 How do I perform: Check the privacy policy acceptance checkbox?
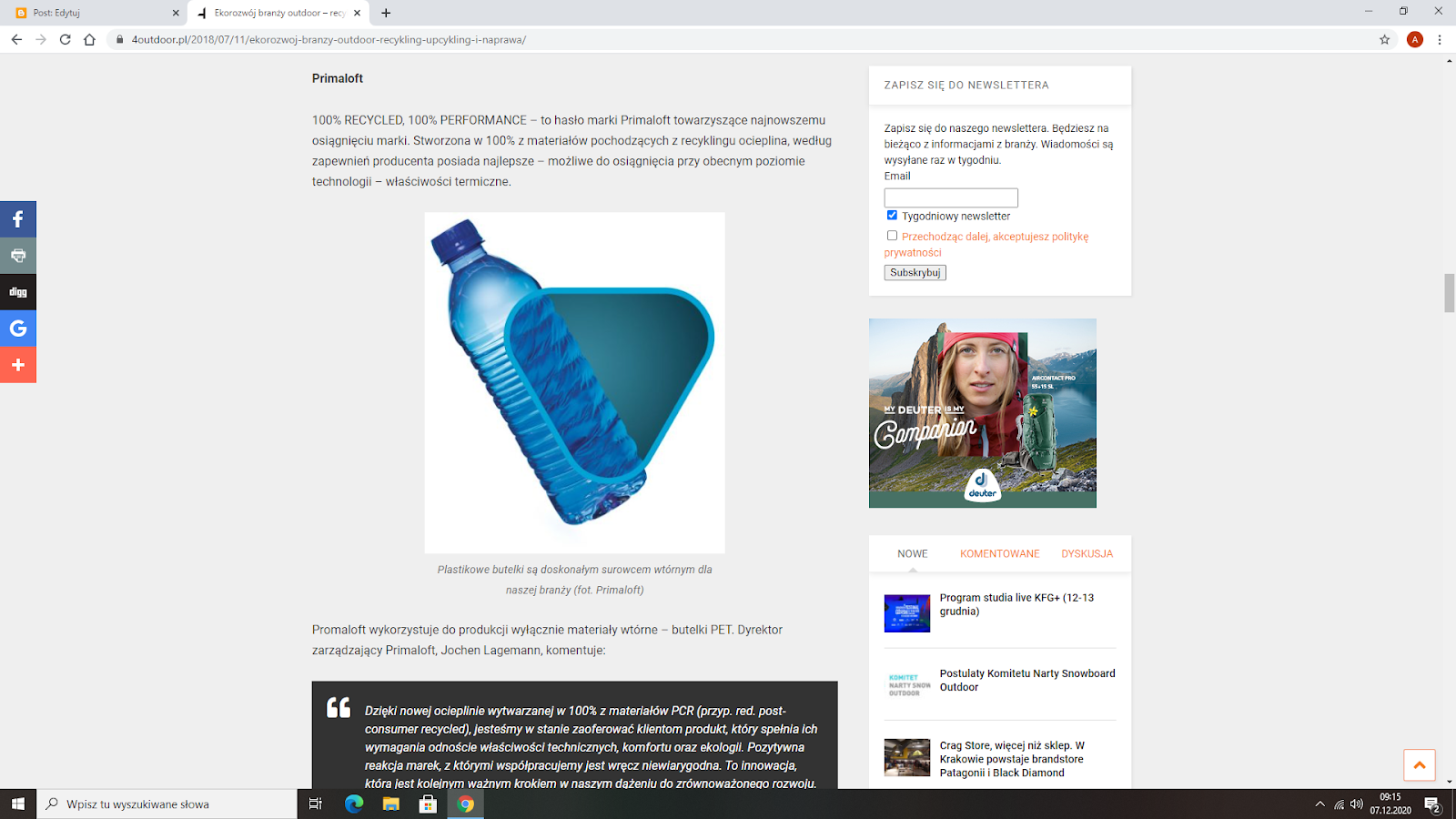pos(892,235)
